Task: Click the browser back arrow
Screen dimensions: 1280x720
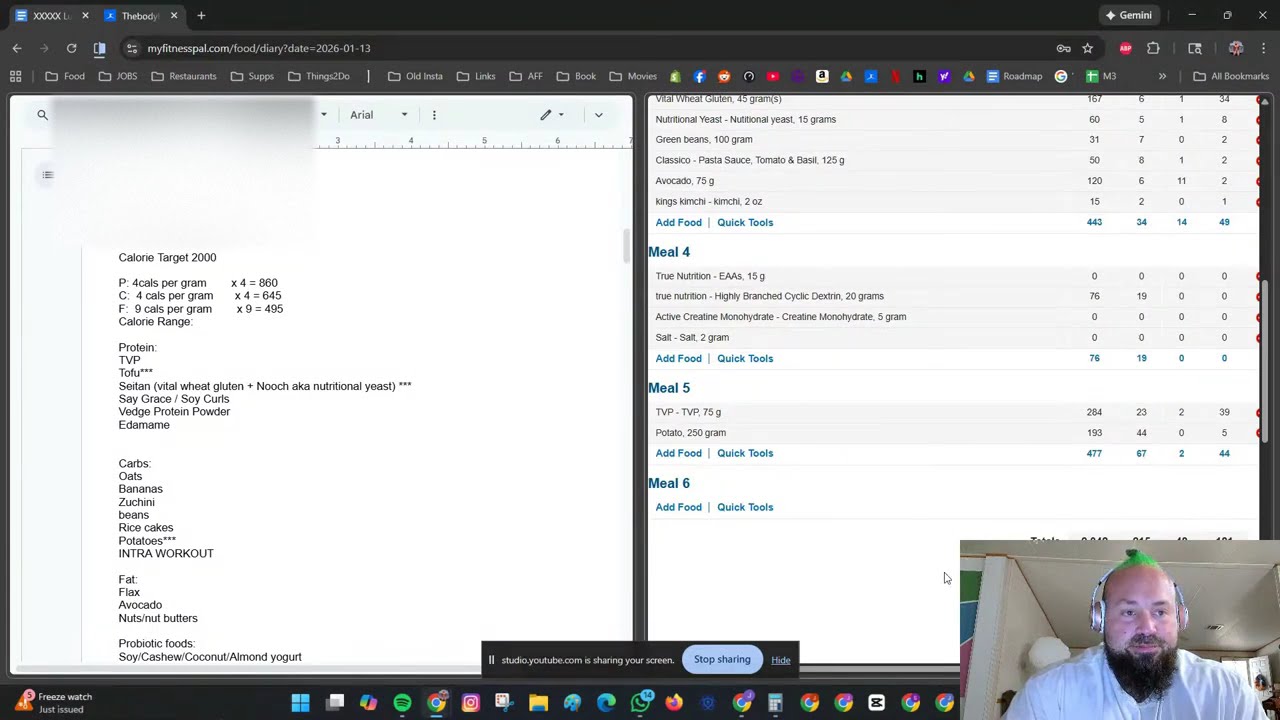Action: point(17,48)
